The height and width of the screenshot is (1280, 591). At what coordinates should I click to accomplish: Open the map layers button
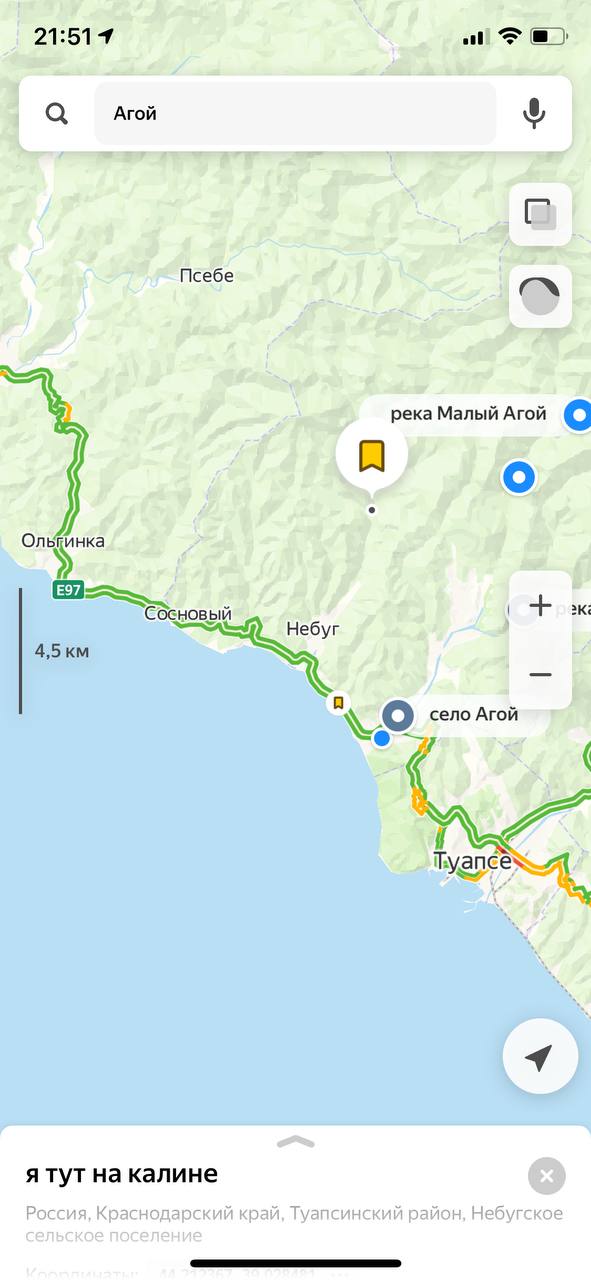[x=541, y=214]
